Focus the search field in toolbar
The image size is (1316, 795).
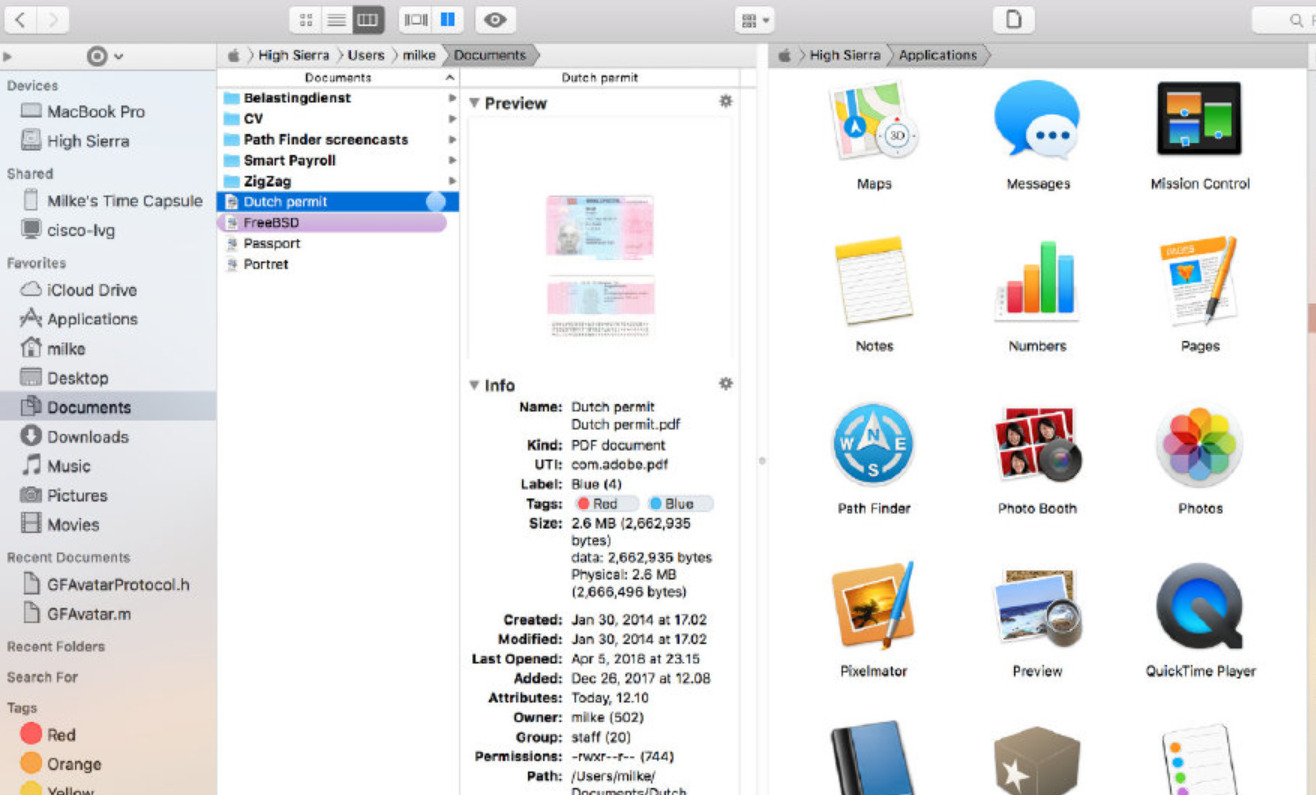[x=1285, y=19]
